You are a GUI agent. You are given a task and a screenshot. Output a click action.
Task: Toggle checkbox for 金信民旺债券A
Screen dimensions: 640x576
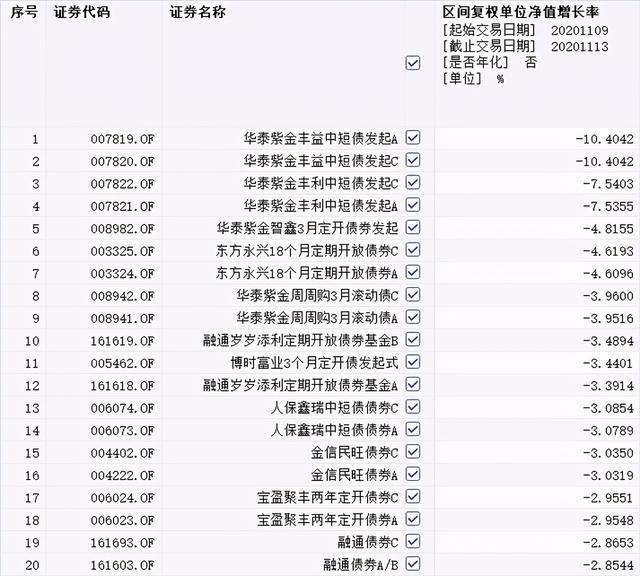pos(413,474)
